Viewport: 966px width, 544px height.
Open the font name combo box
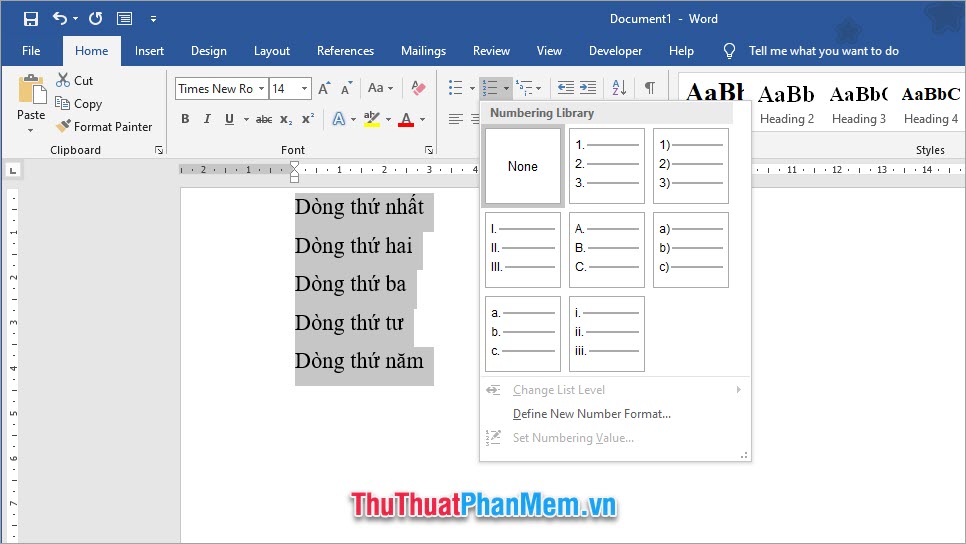click(x=222, y=89)
